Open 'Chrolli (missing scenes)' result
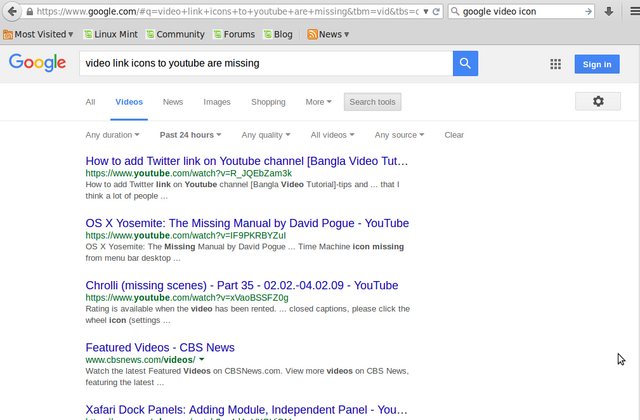The image size is (640, 420). [x=242, y=285]
